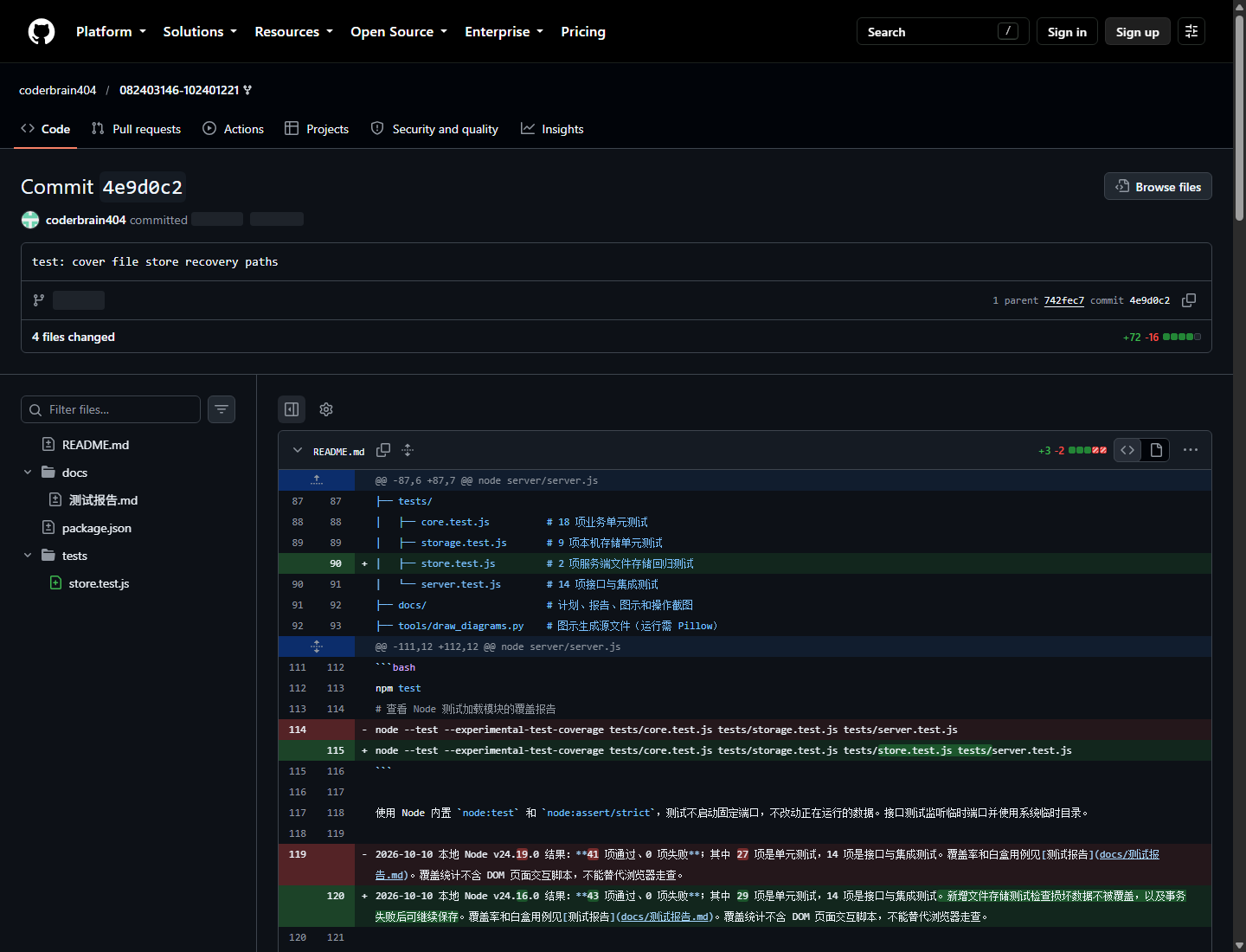This screenshot has width=1246, height=952.
Task: Open the Actions tab
Action: (234, 129)
